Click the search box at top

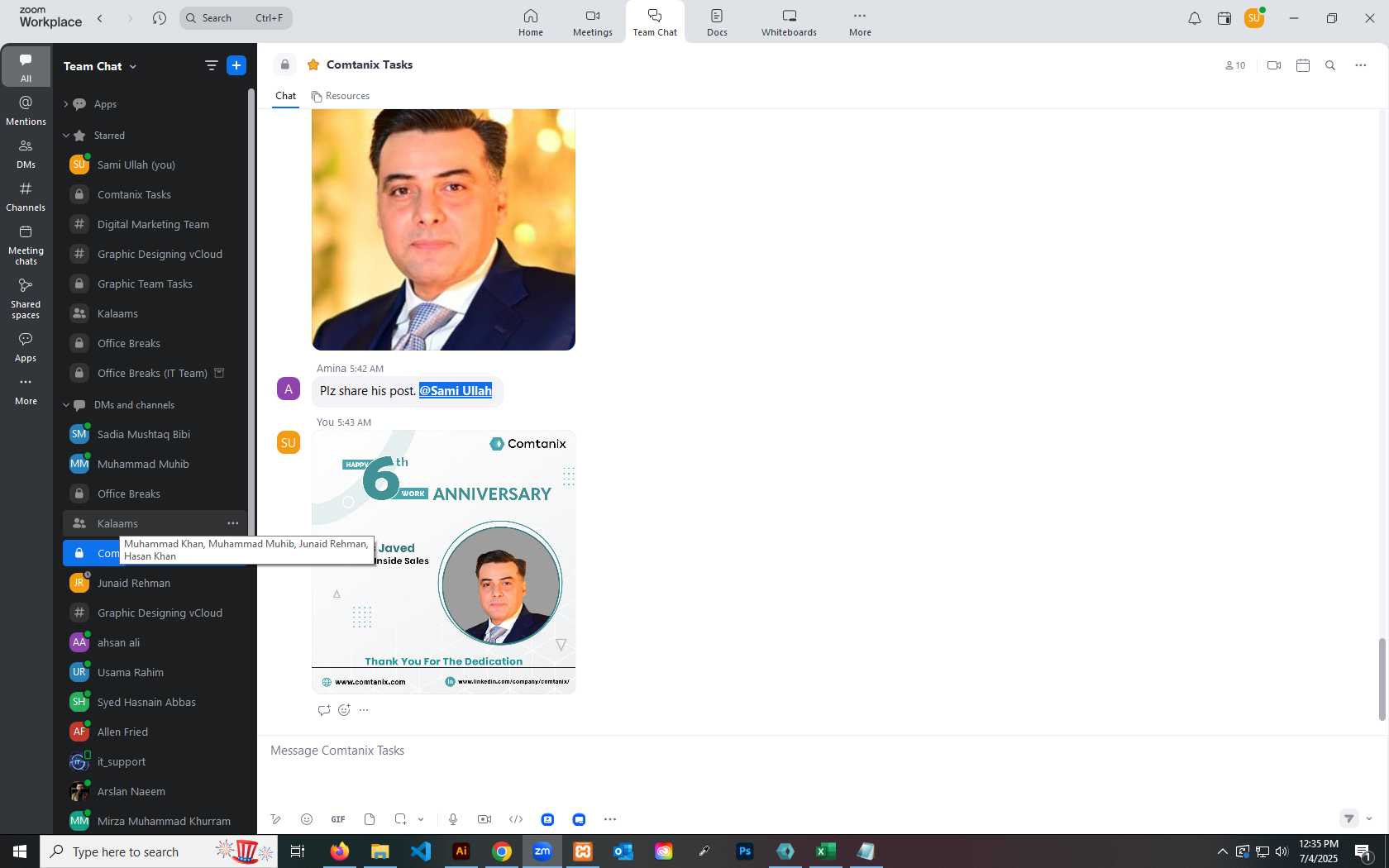coord(236,18)
